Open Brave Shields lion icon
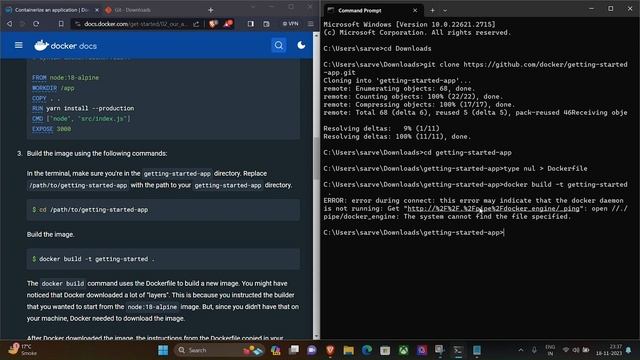 point(213,24)
